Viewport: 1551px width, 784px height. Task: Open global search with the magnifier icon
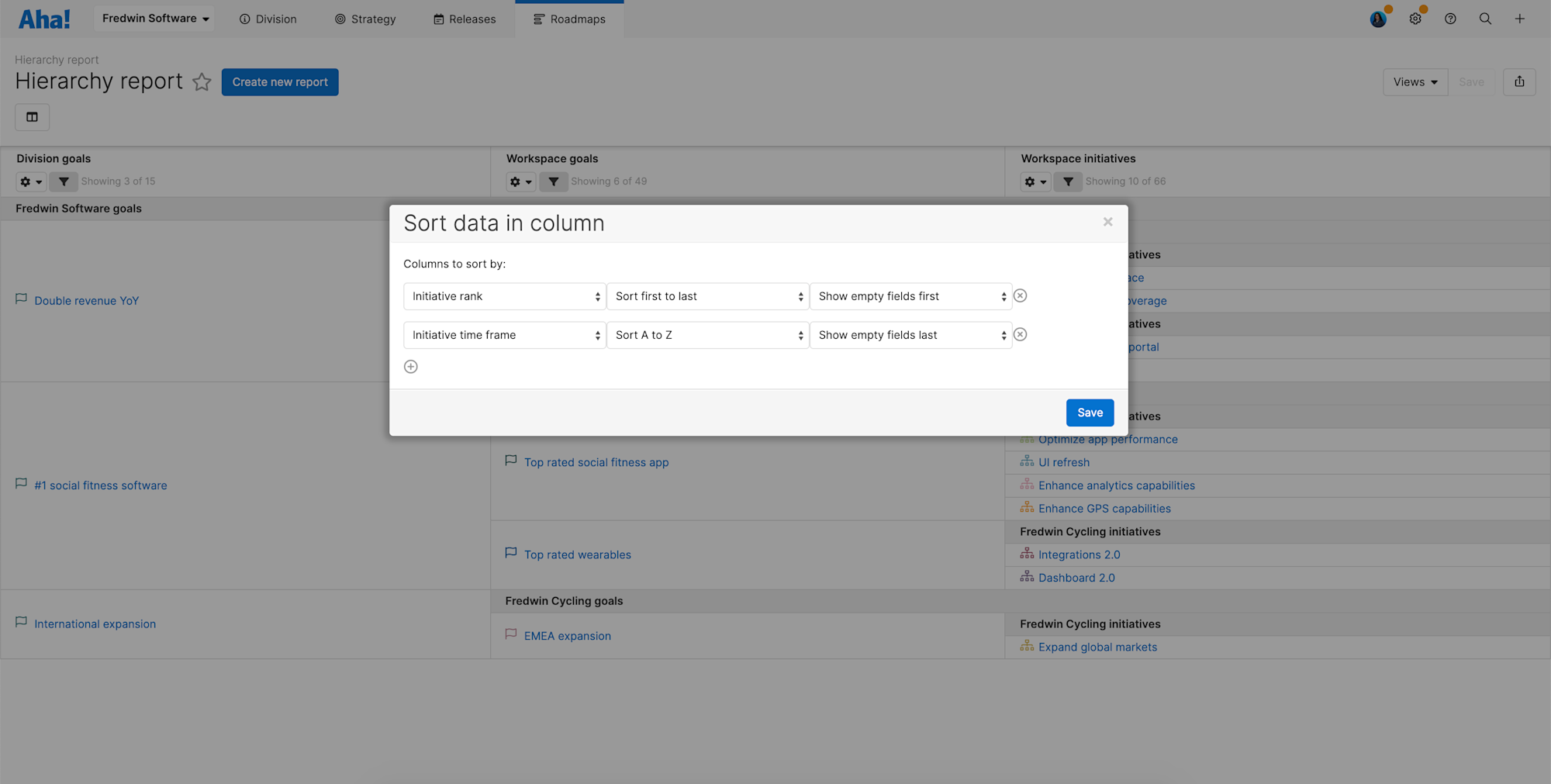click(x=1485, y=18)
